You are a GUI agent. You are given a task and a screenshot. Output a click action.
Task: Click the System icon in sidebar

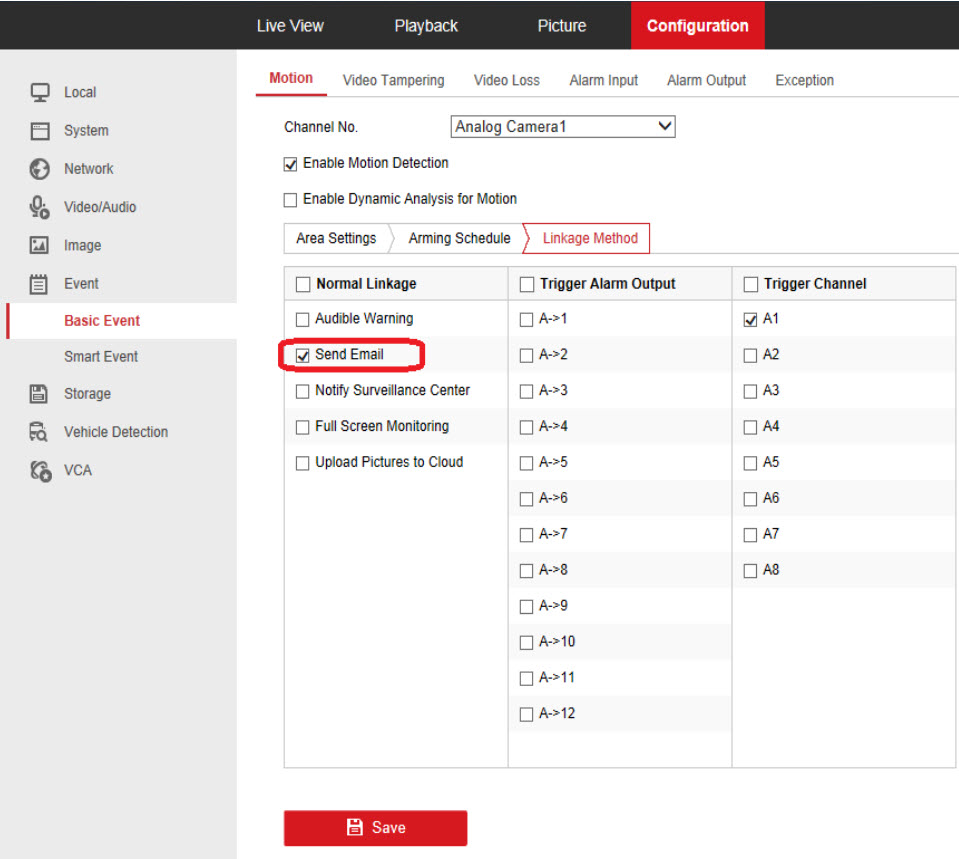tap(40, 131)
